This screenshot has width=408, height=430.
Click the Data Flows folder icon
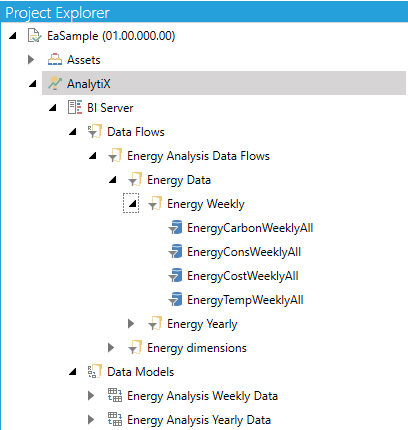pos(95,131)
